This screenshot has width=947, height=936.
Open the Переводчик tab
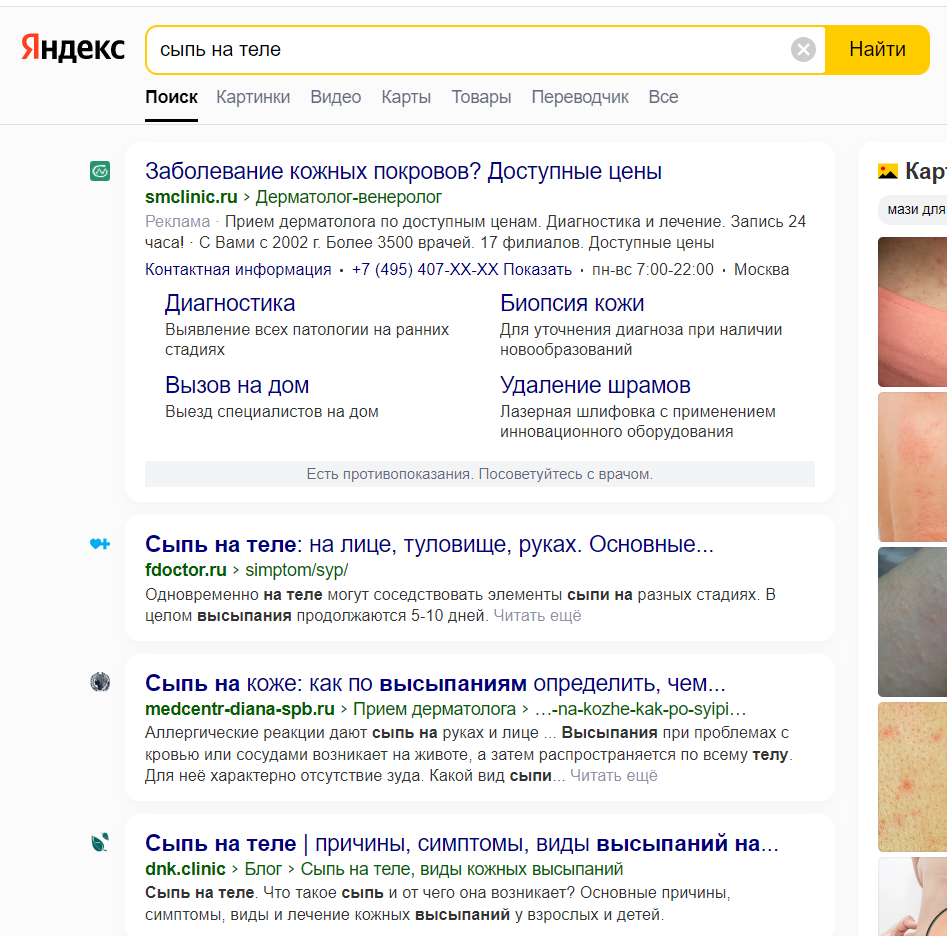580,97
